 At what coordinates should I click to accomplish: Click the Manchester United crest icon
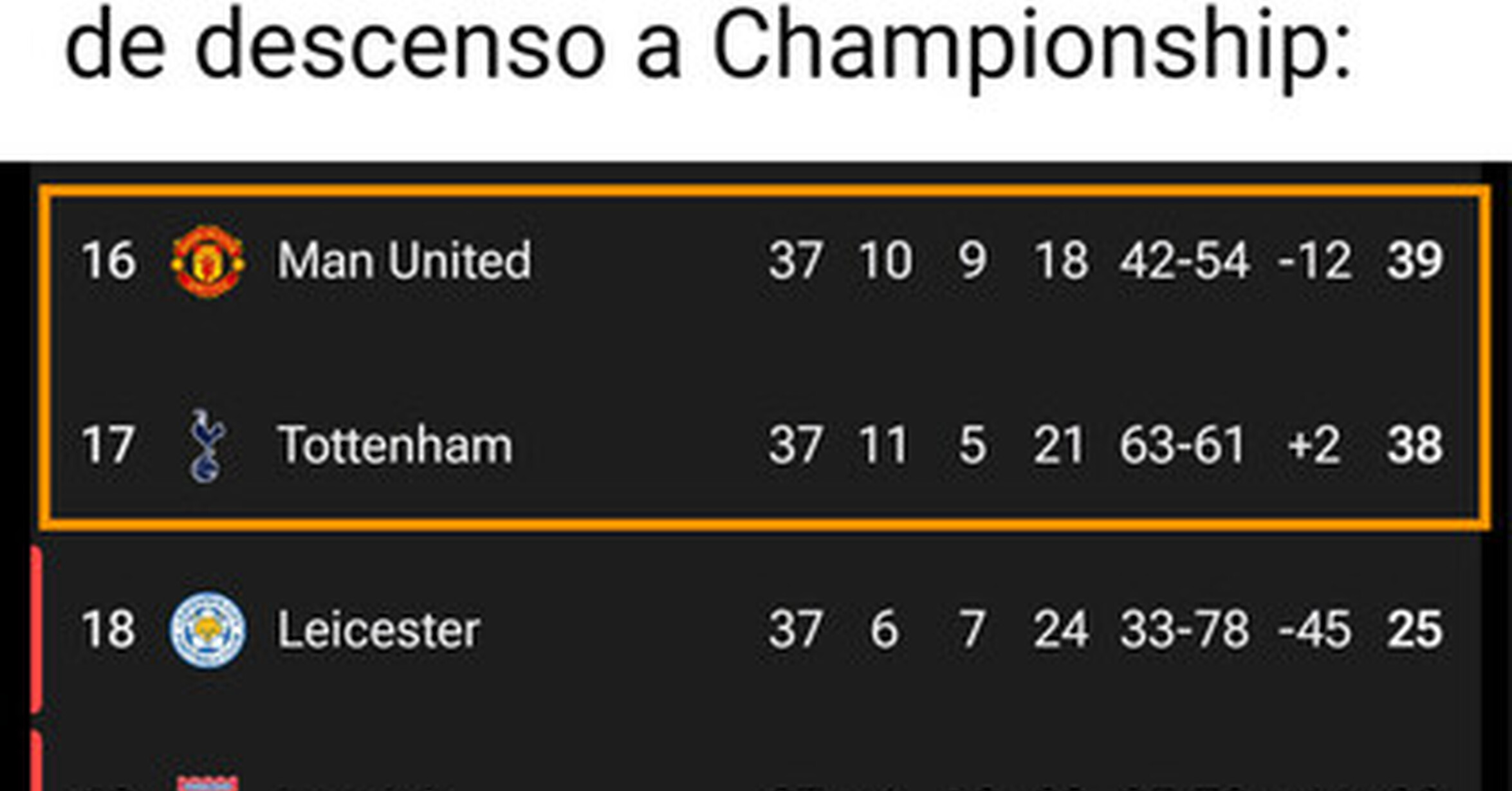207,261
